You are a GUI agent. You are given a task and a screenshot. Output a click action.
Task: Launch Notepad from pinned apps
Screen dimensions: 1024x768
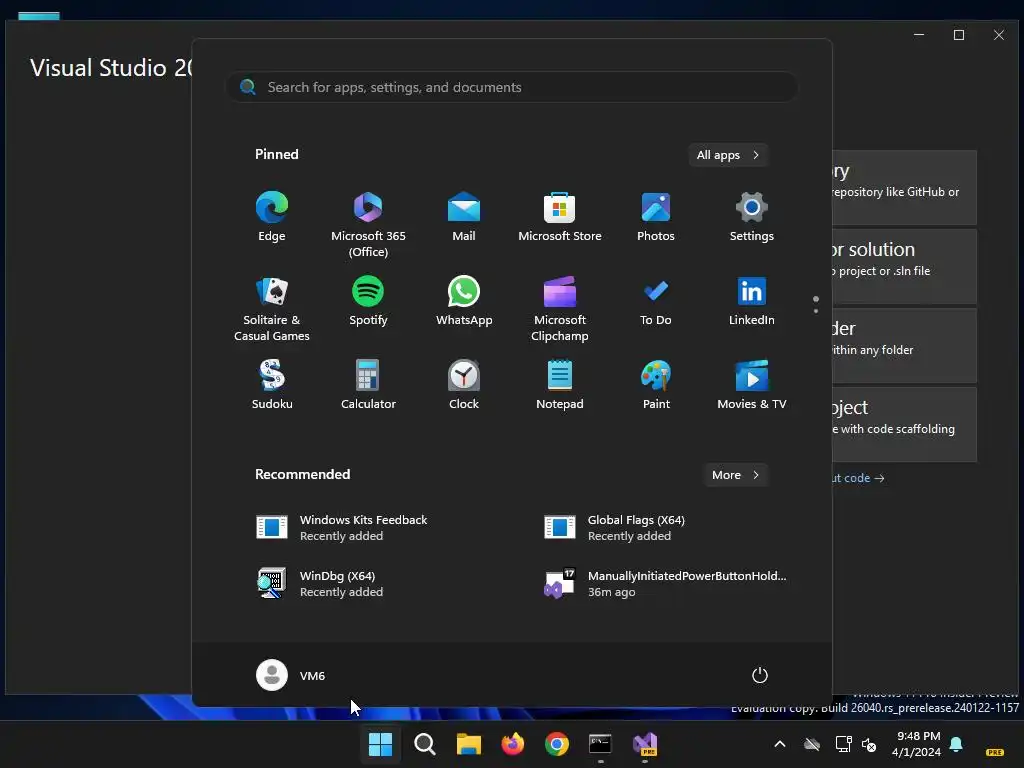560,385
